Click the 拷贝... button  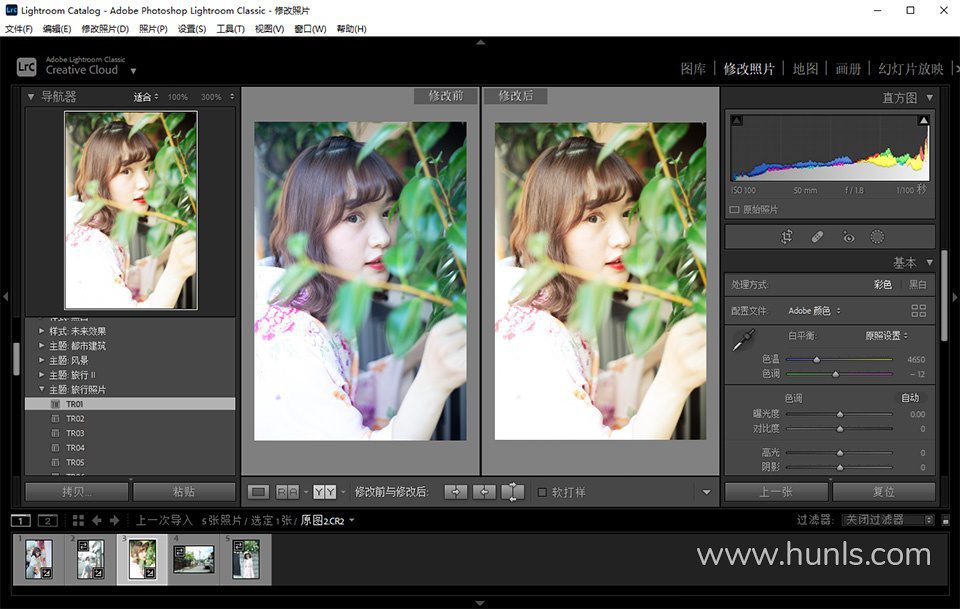(77, 492)
